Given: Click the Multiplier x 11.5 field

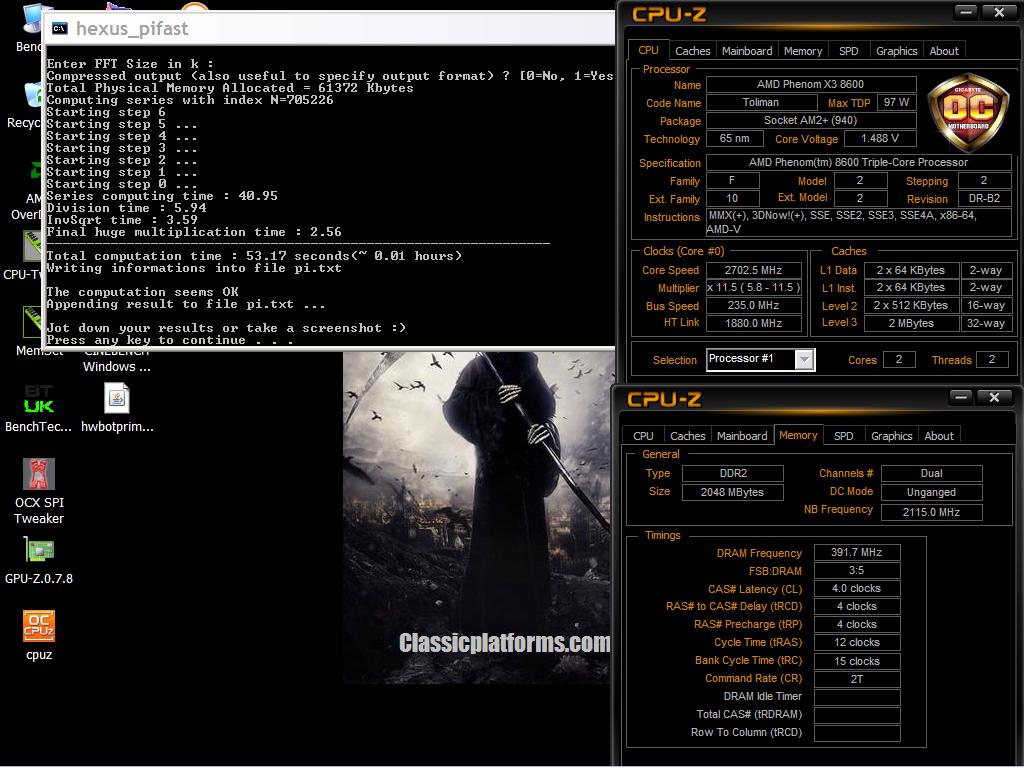Looking at the screenshot, I should pyautogui.click(x=753, y=287).
